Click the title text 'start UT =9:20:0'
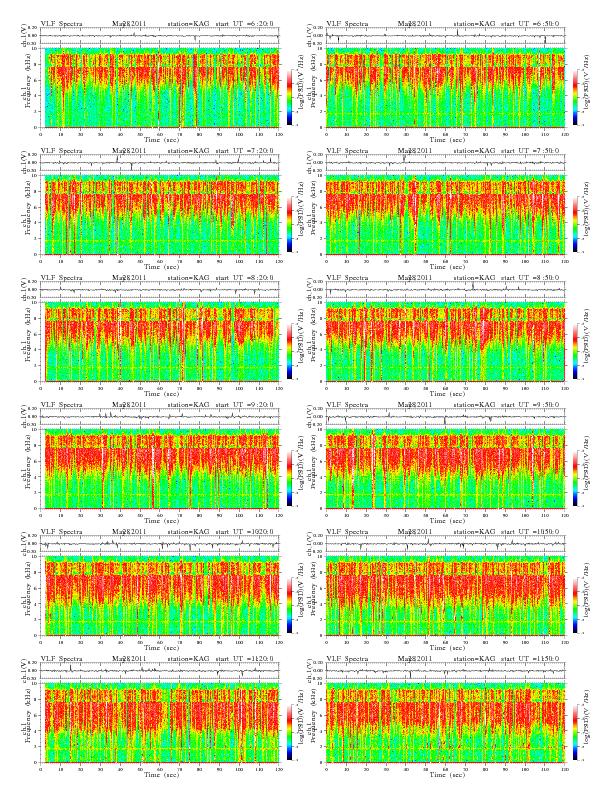612x792 pixels. pyautogui.click(x=245, y=405)
